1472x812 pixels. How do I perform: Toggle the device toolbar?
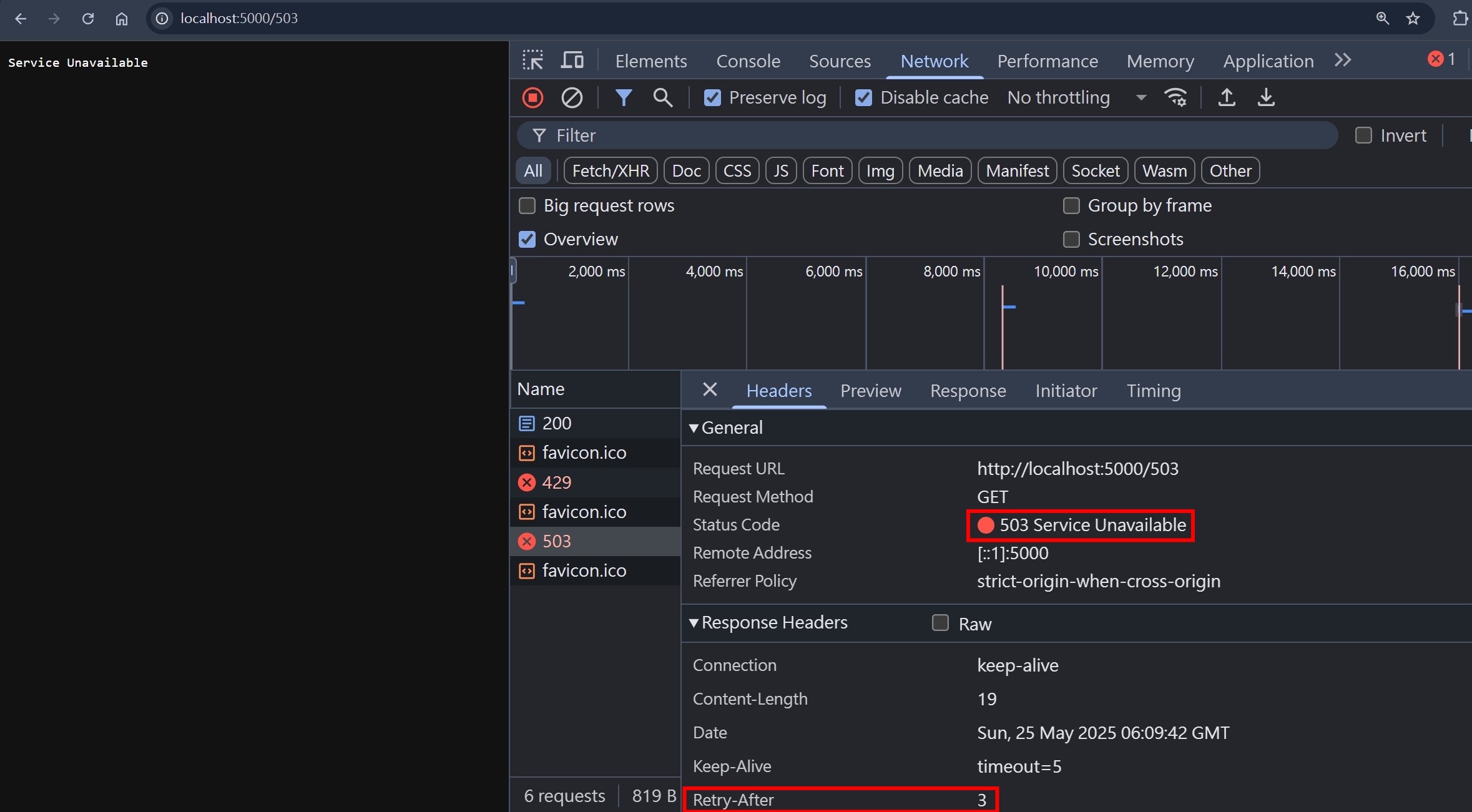572,61
